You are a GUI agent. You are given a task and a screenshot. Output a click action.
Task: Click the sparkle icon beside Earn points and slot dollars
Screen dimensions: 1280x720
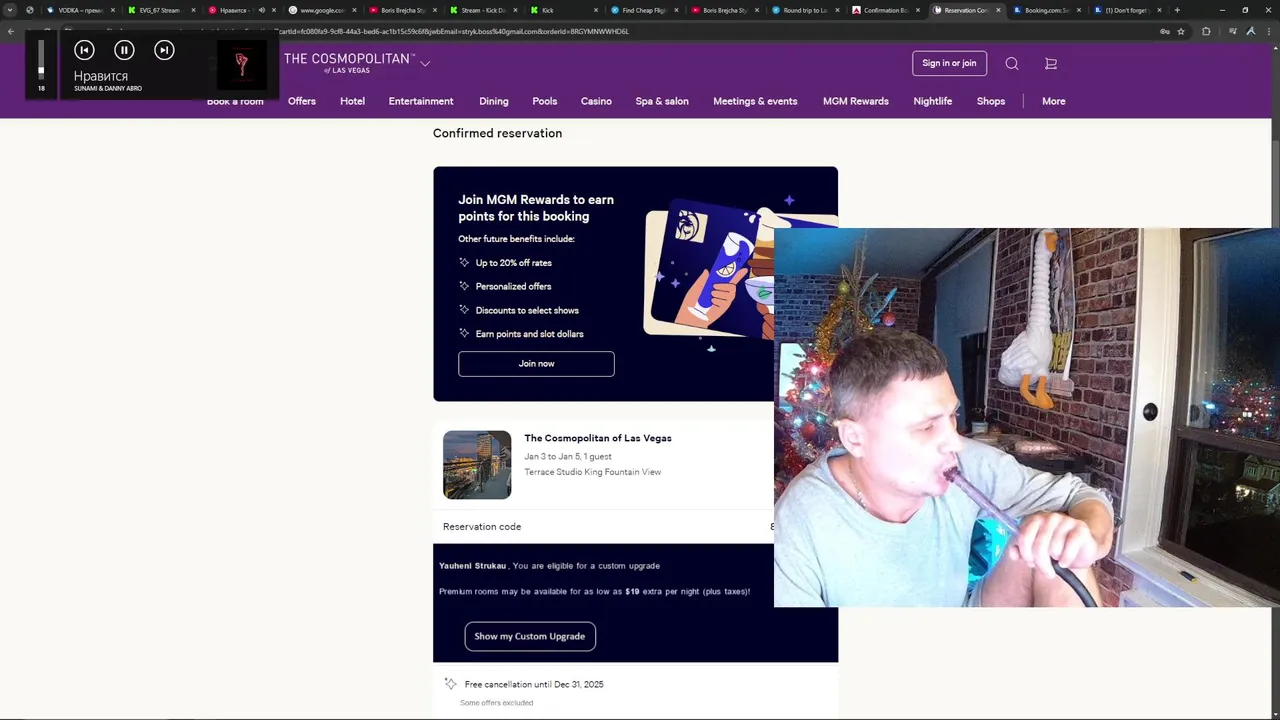[464, 333]
